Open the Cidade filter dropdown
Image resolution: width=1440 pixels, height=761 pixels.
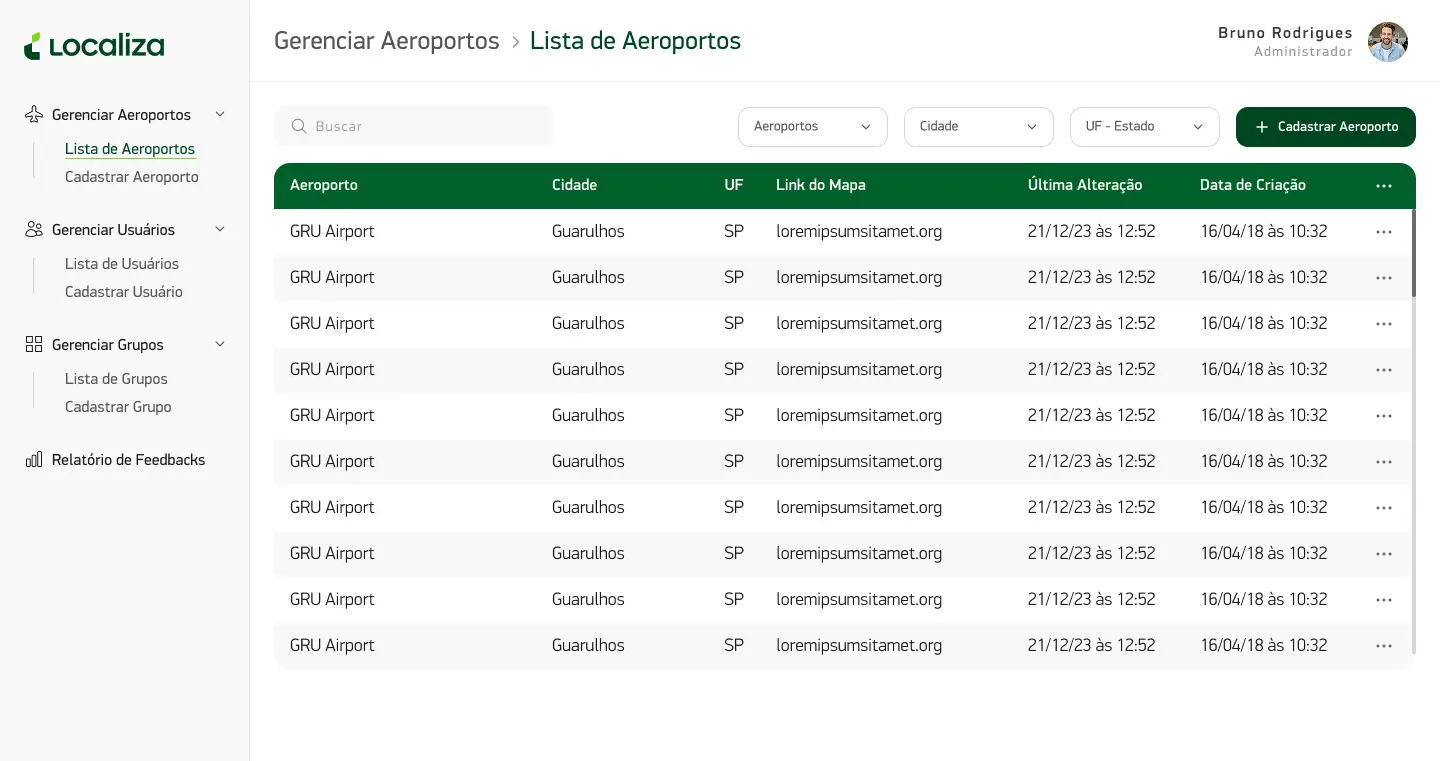point(978,127)
